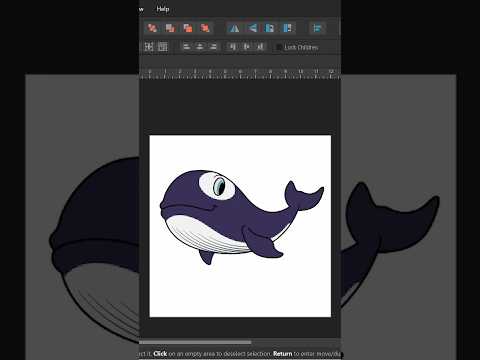Click the horizontal scrollbar below the canvas
The image size is (480, 360).
[x=195, y=342]
